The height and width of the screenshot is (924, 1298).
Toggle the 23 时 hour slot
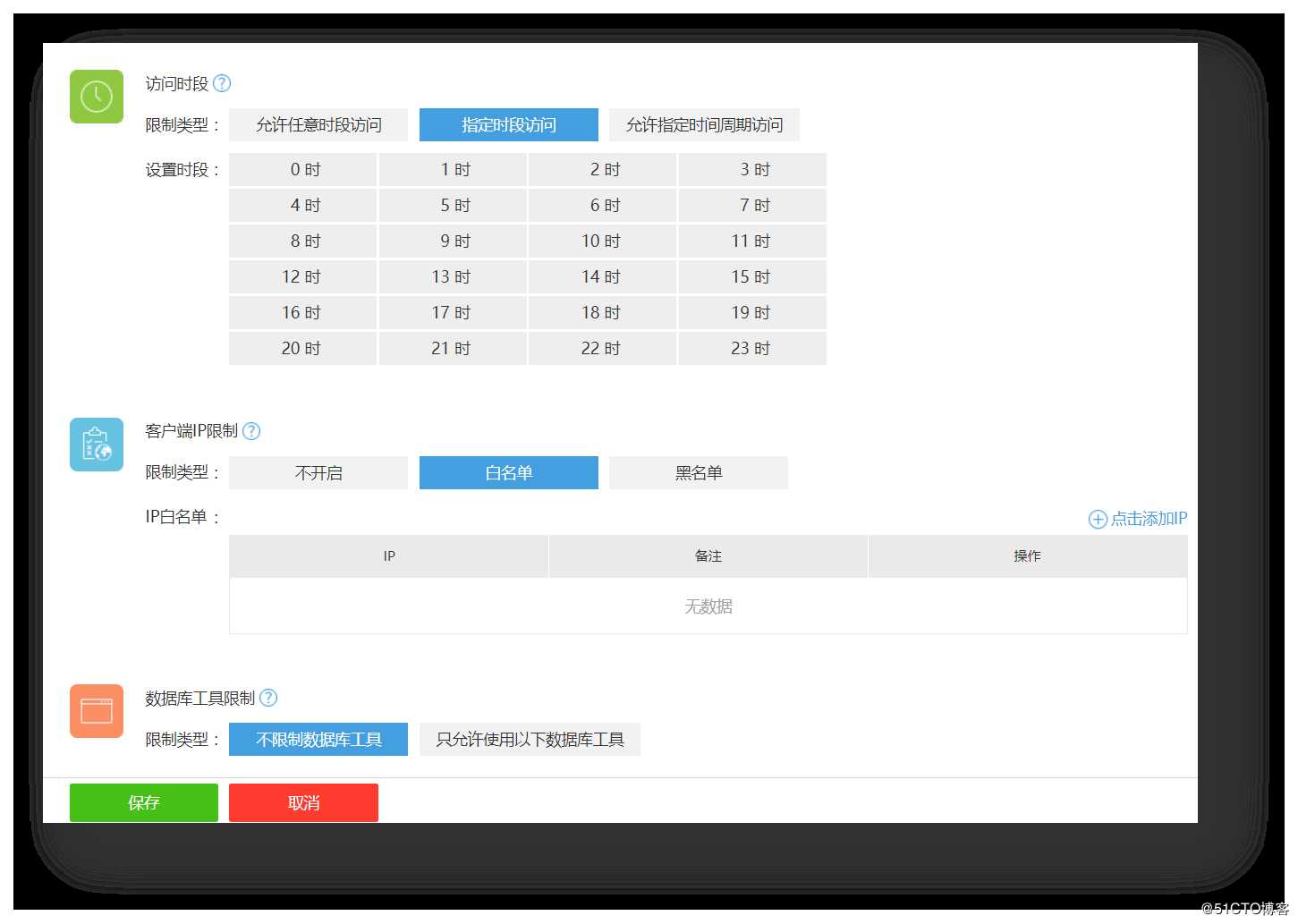click(752, 349)
